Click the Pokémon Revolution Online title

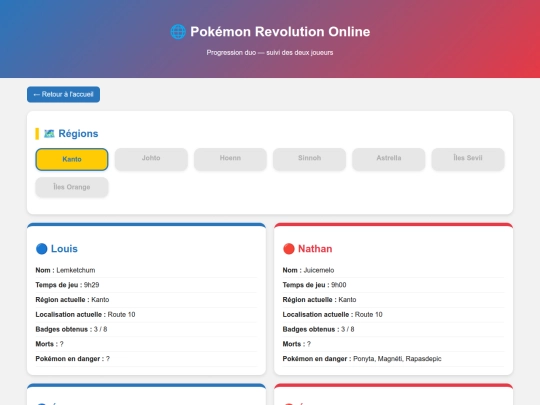point(280,32)
